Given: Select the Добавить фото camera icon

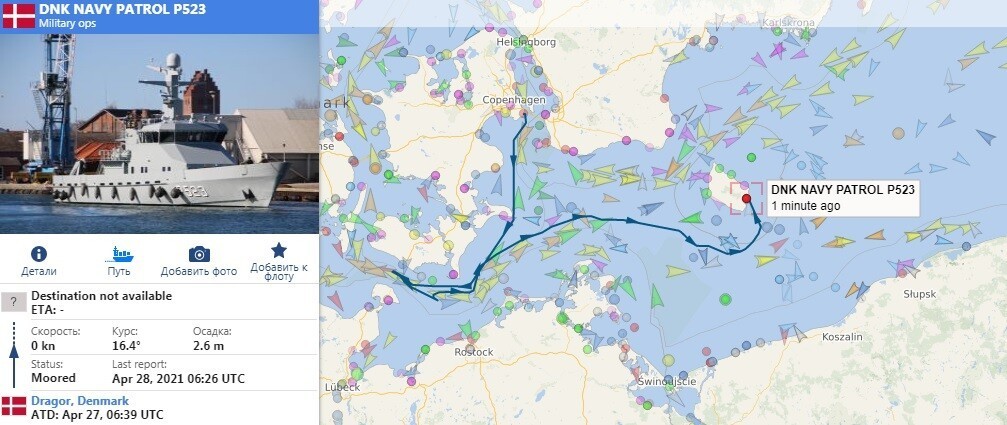Looking at the screenshot, I should tap(199, 254).
